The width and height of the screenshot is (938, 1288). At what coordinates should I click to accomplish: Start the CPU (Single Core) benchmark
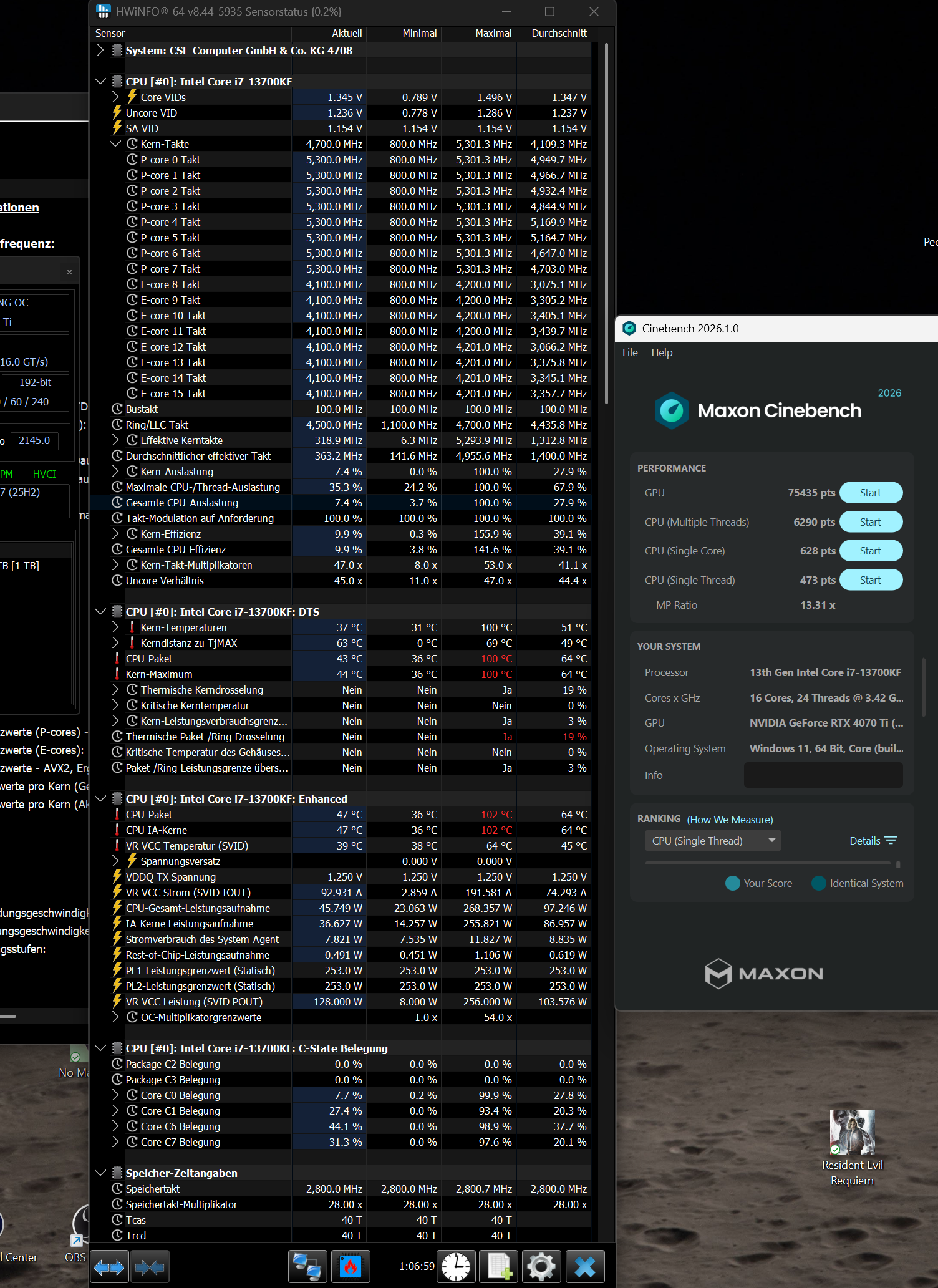(x=871, y=551)
